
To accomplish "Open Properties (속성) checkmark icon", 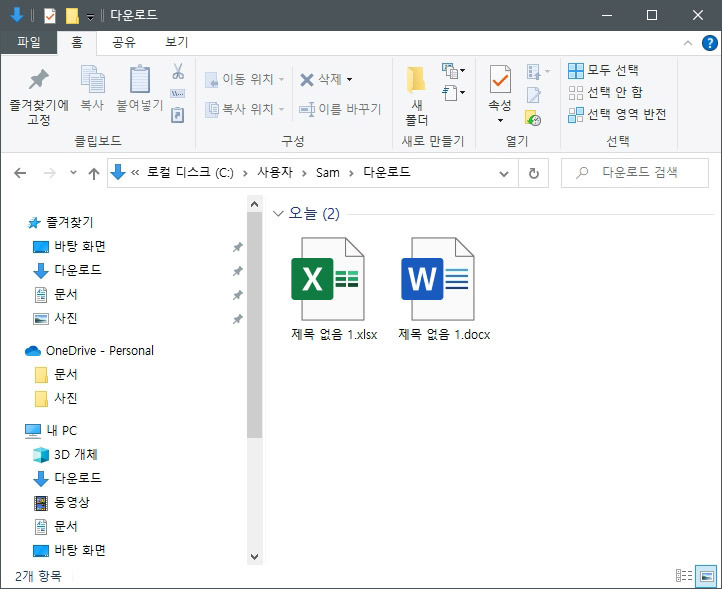I will [x=500, y=88].
